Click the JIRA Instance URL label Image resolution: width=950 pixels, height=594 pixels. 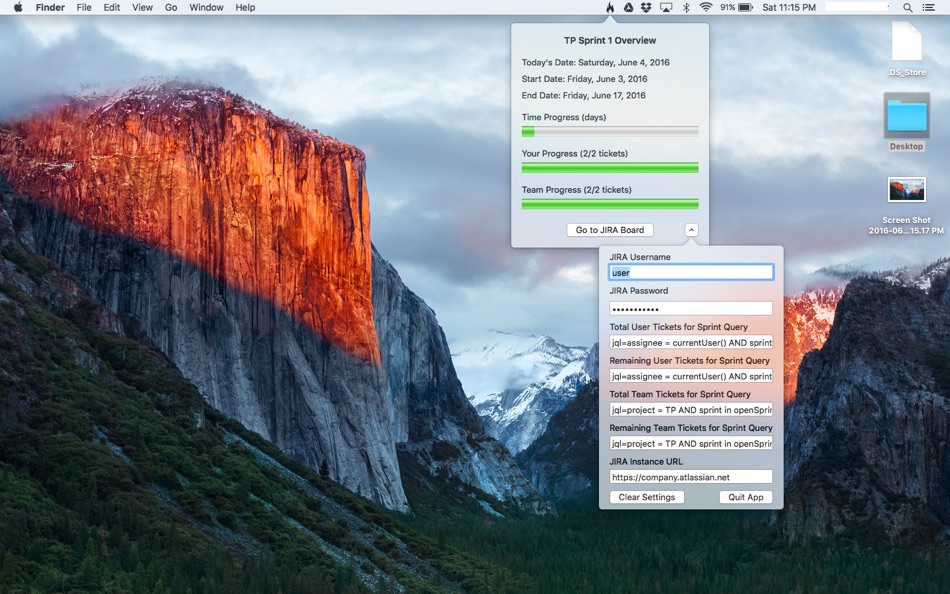click(646, 461)
